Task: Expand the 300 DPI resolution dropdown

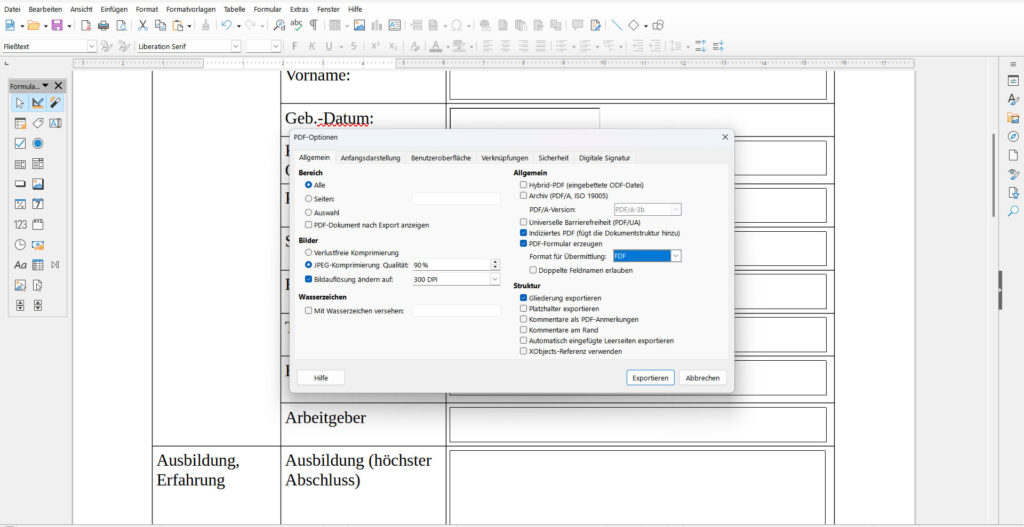Action: [x=494, y=280]
